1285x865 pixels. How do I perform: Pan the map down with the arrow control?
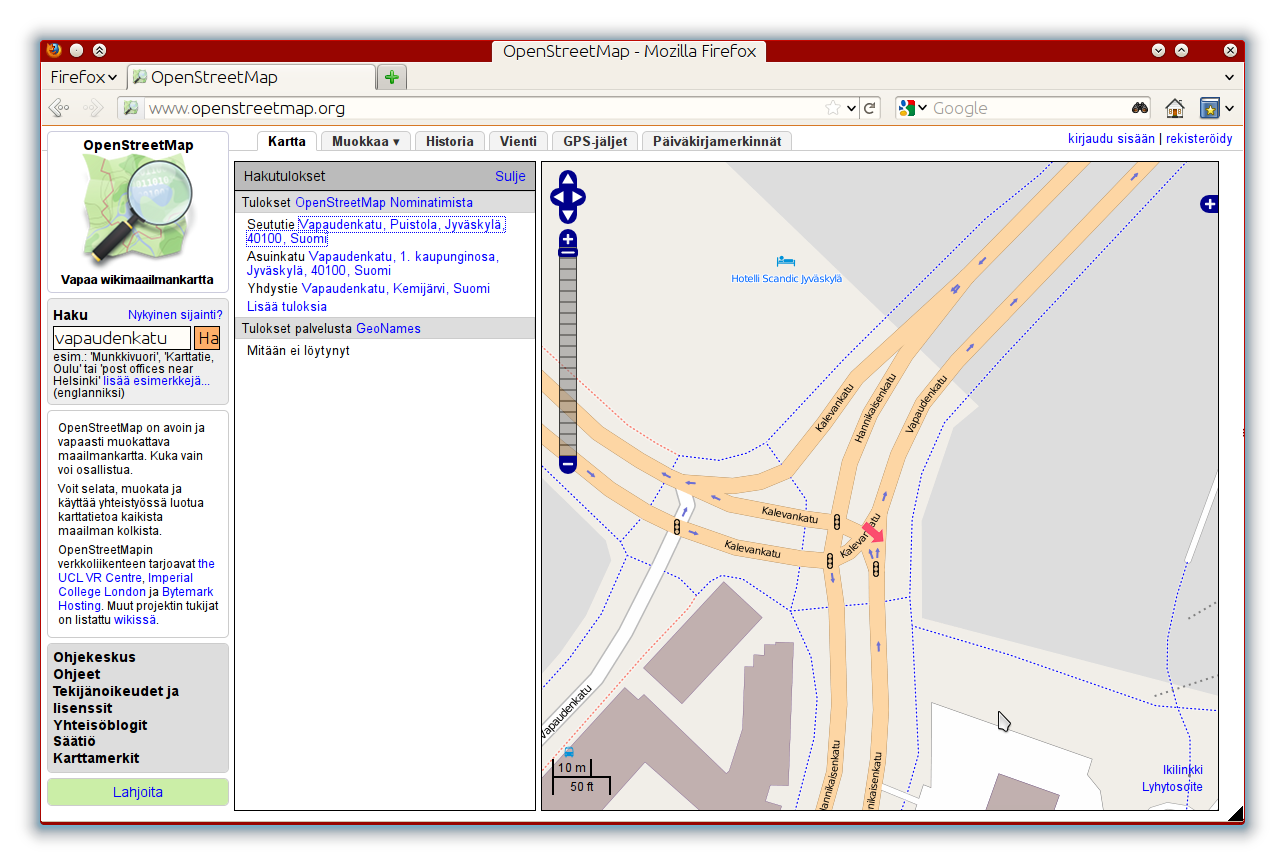point(568,214)
